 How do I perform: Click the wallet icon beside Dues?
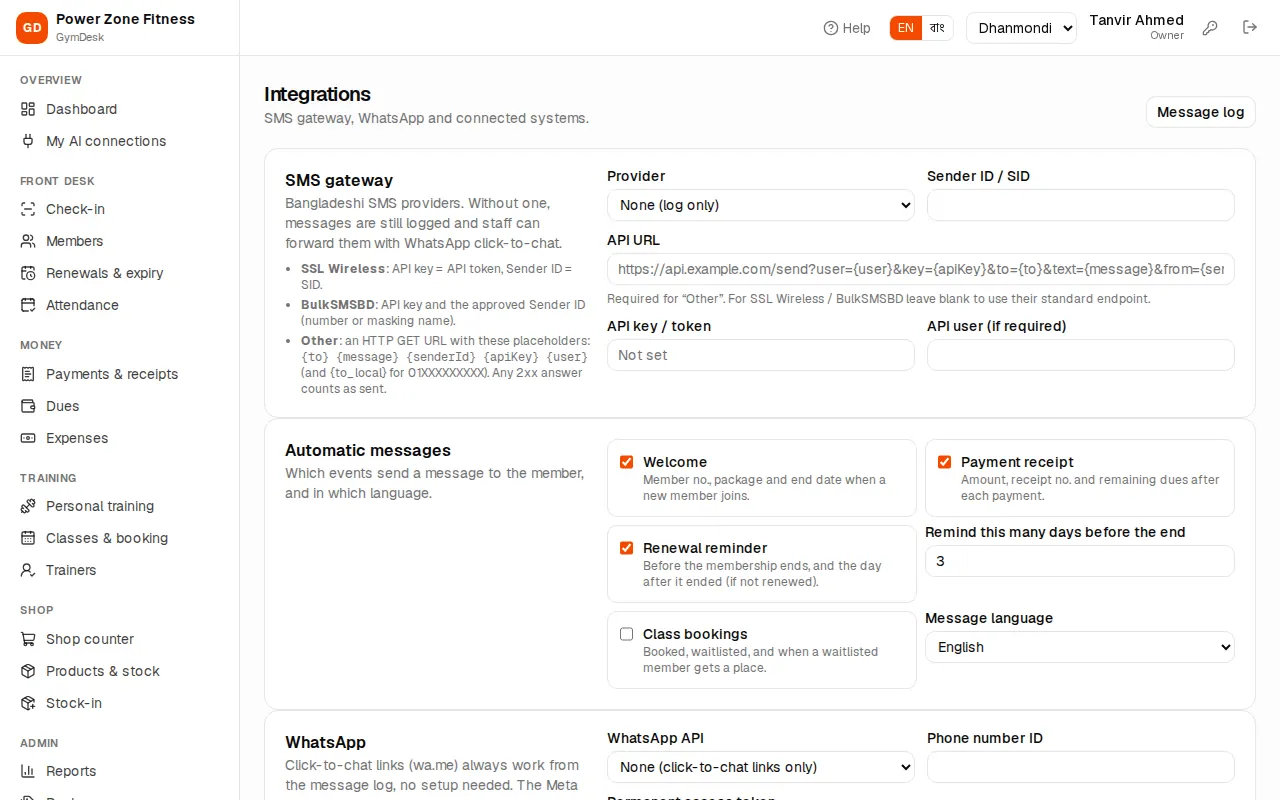pyautogui.click(x=28, y=406)
